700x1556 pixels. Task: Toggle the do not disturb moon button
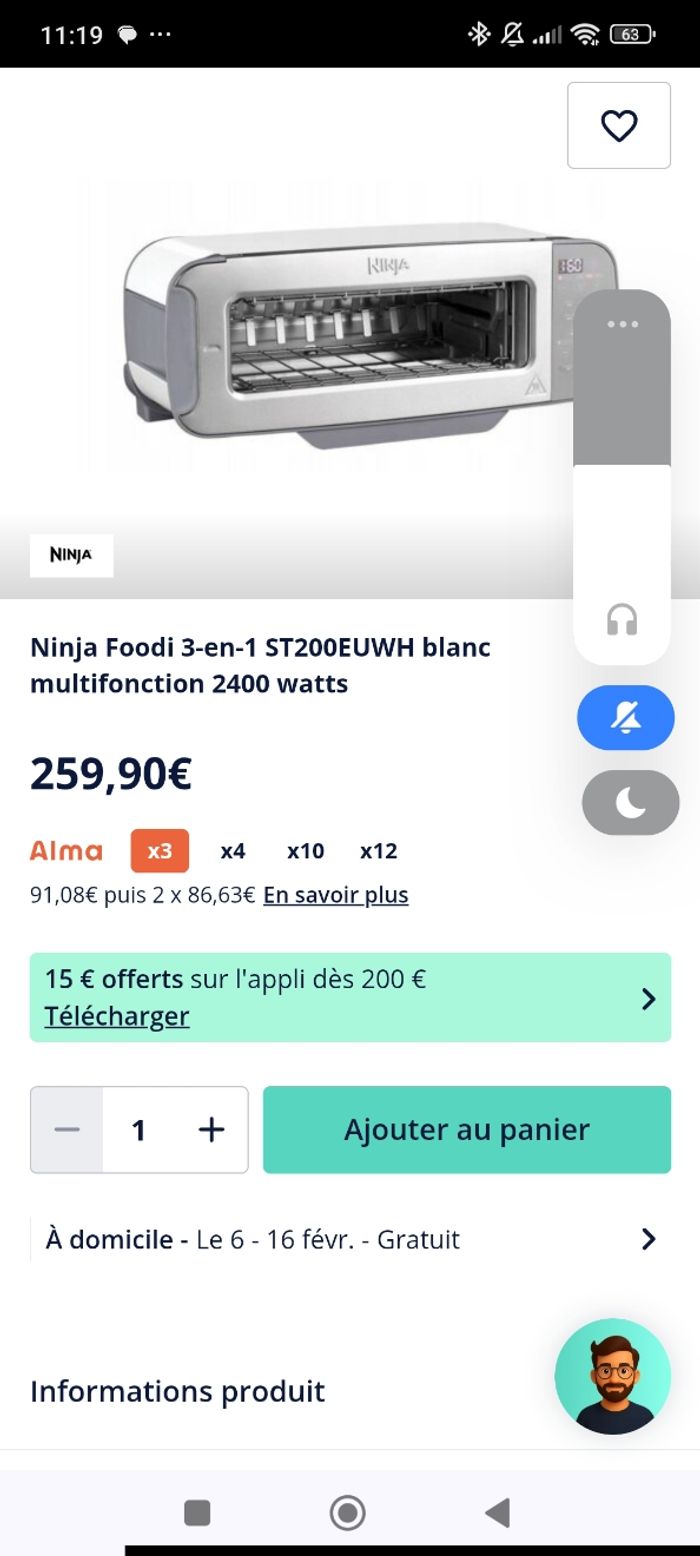[x=630, y=802]
